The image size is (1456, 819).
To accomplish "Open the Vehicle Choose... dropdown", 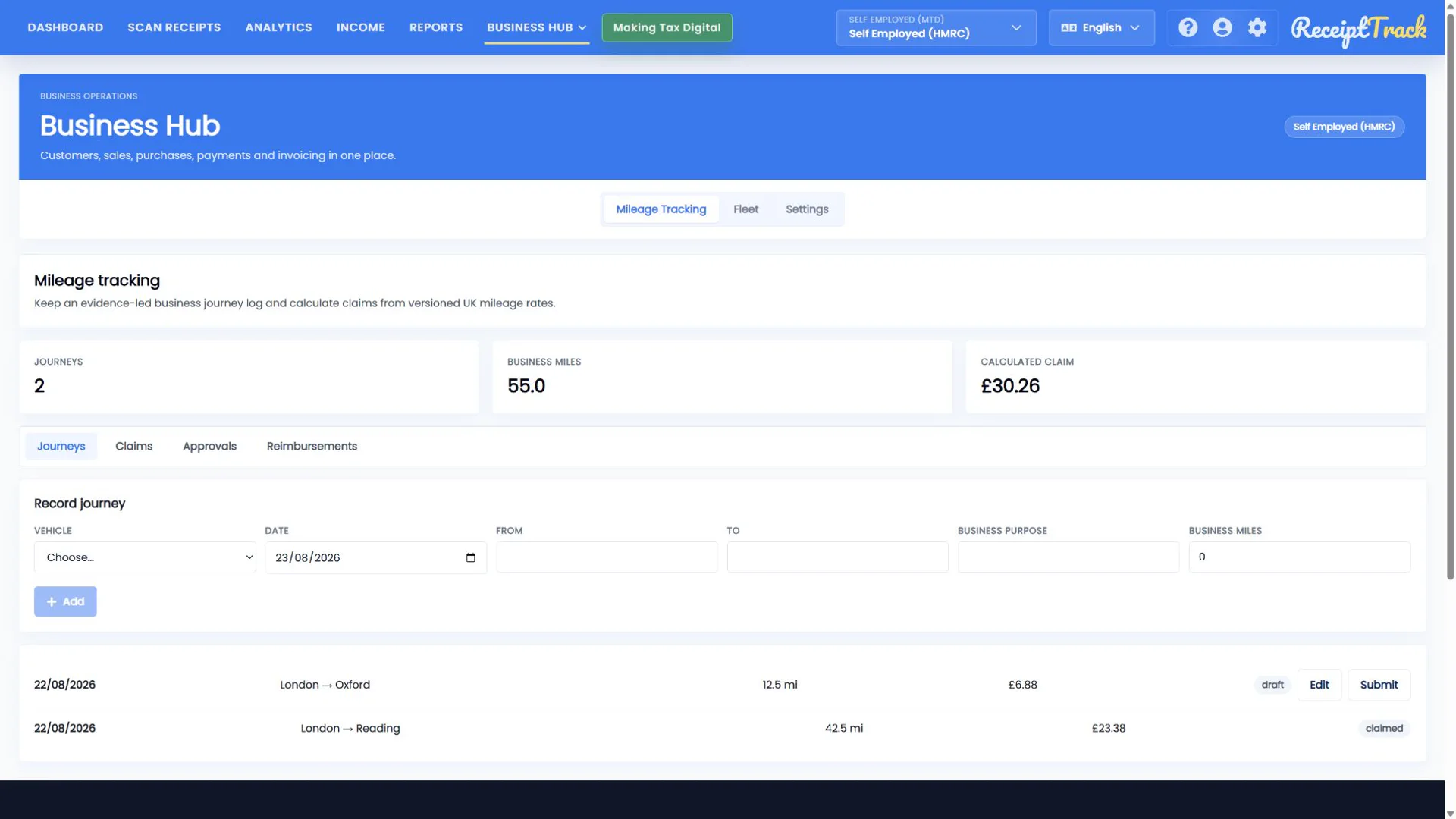I will point(145,557).
